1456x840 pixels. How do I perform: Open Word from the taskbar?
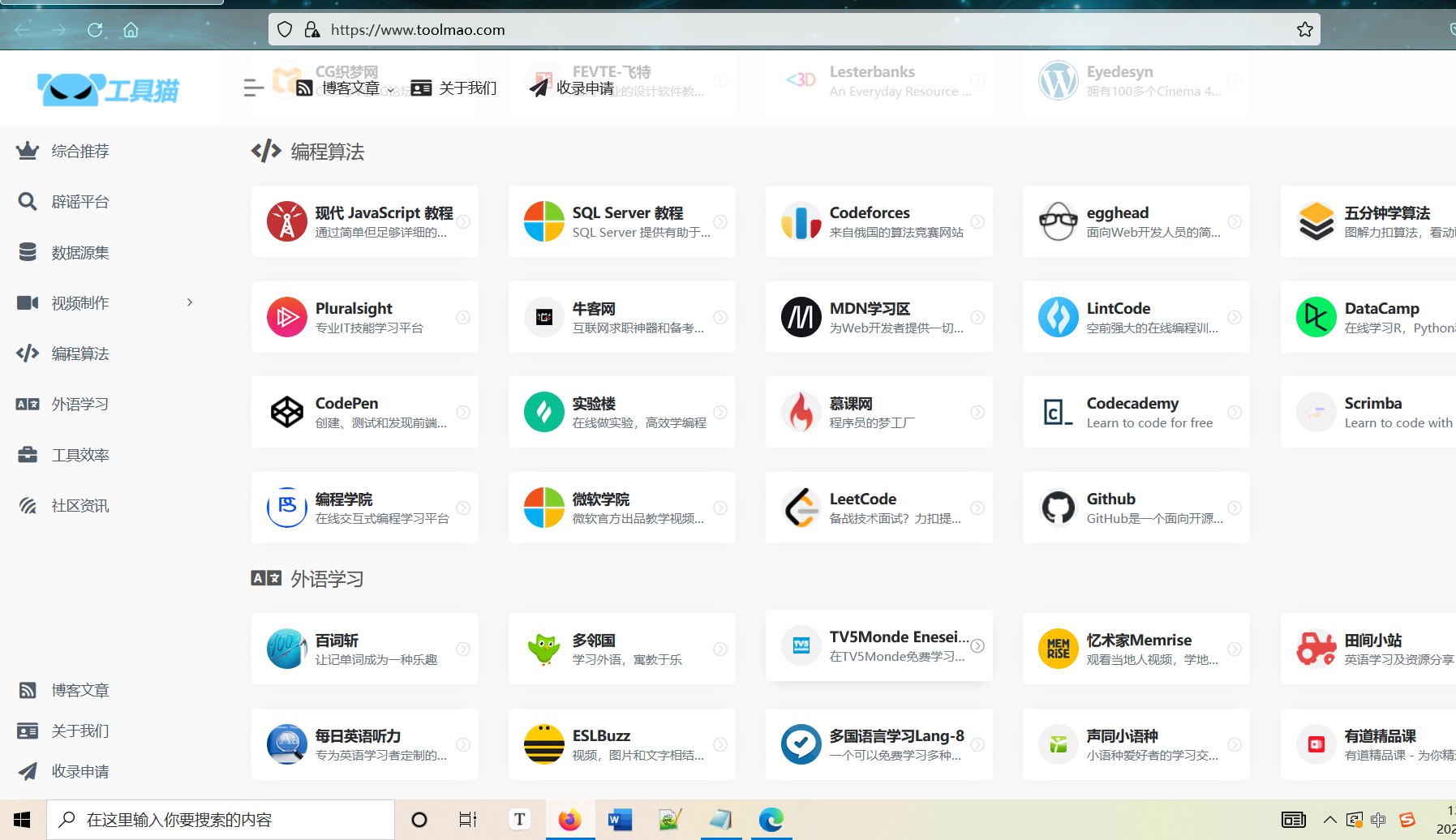point(619,820)
